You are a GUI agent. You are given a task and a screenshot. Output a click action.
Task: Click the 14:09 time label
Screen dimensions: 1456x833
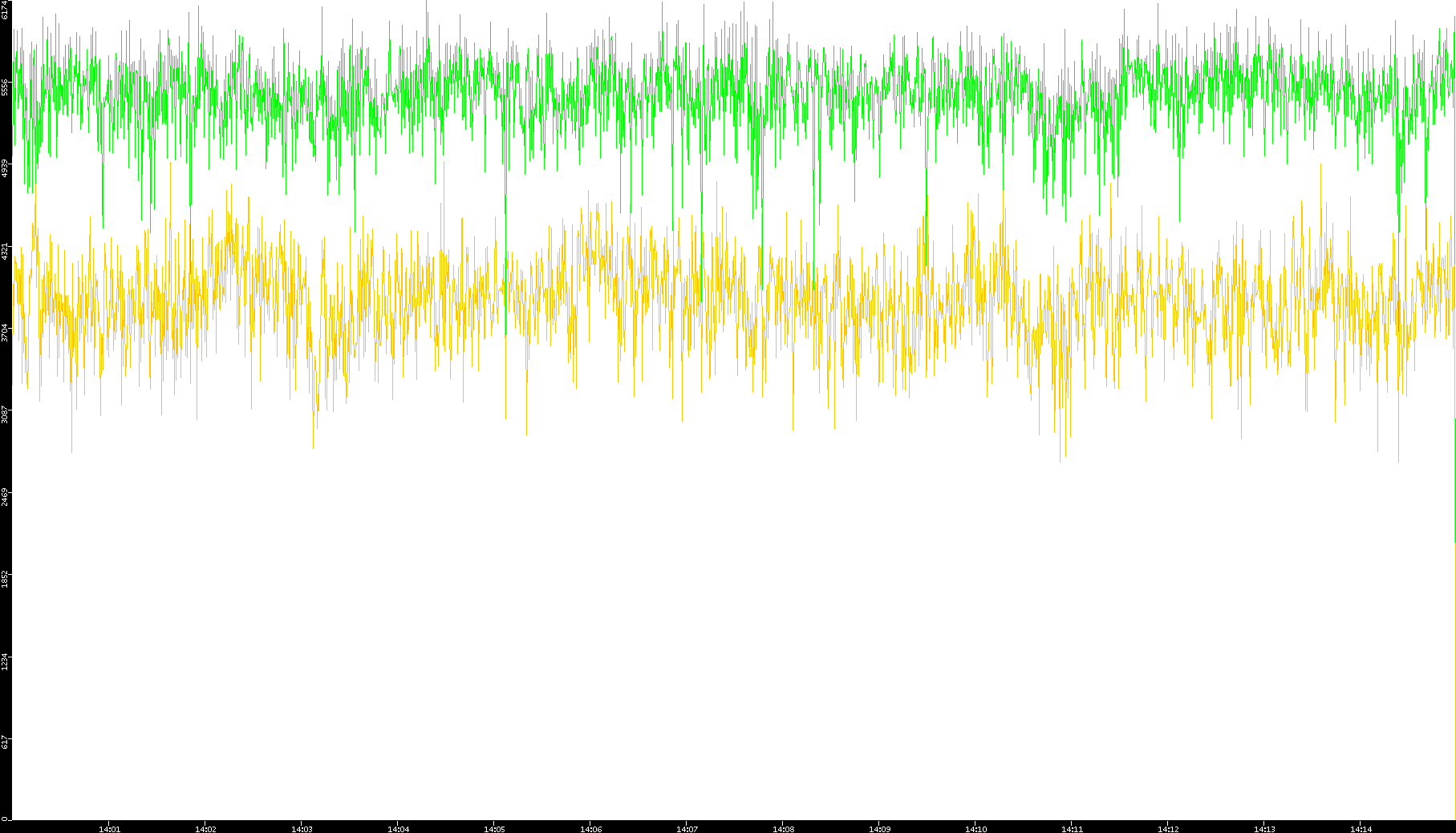point(879,829)
